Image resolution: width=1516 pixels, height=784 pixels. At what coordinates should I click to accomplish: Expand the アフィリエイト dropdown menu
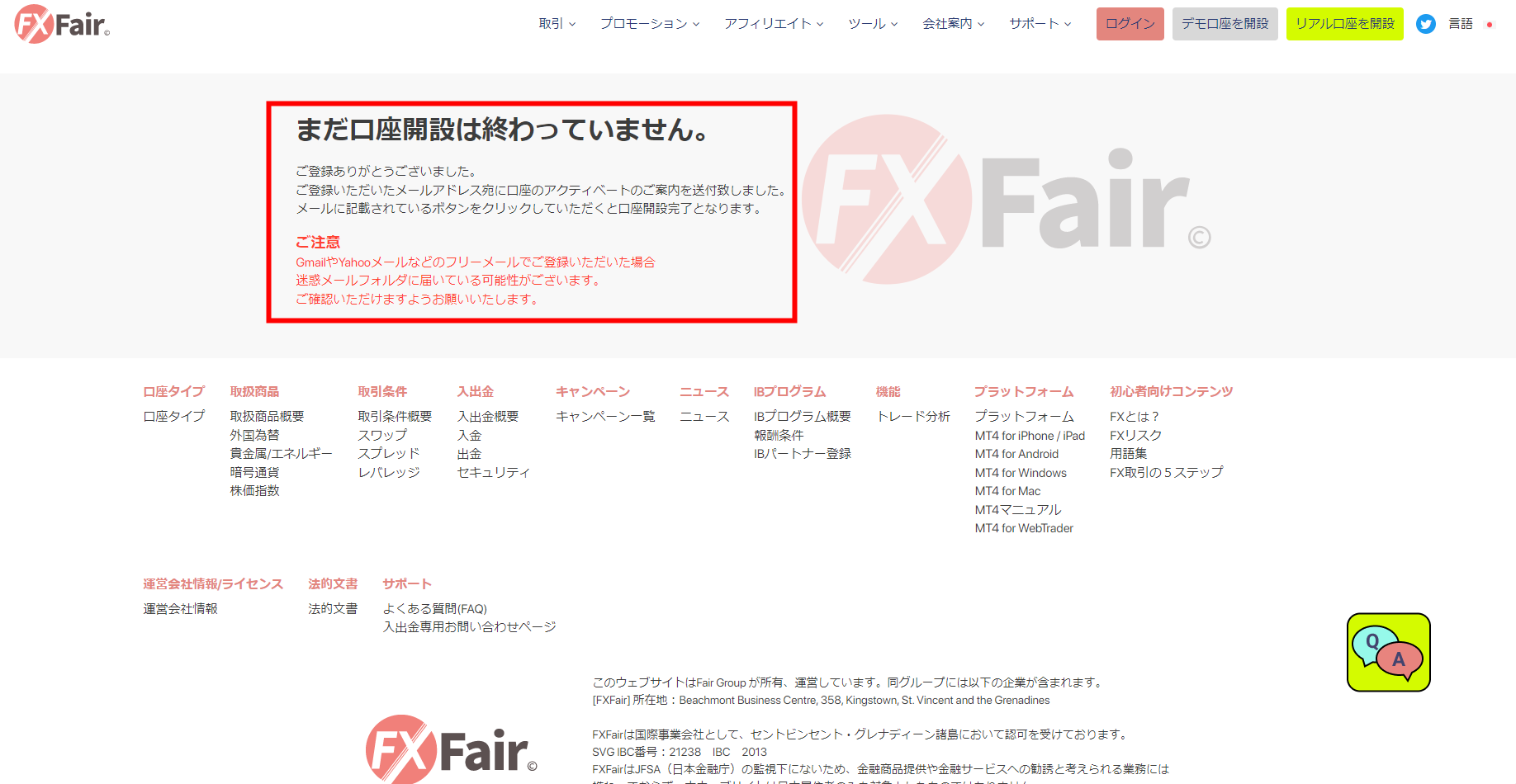tap(774, 24)
